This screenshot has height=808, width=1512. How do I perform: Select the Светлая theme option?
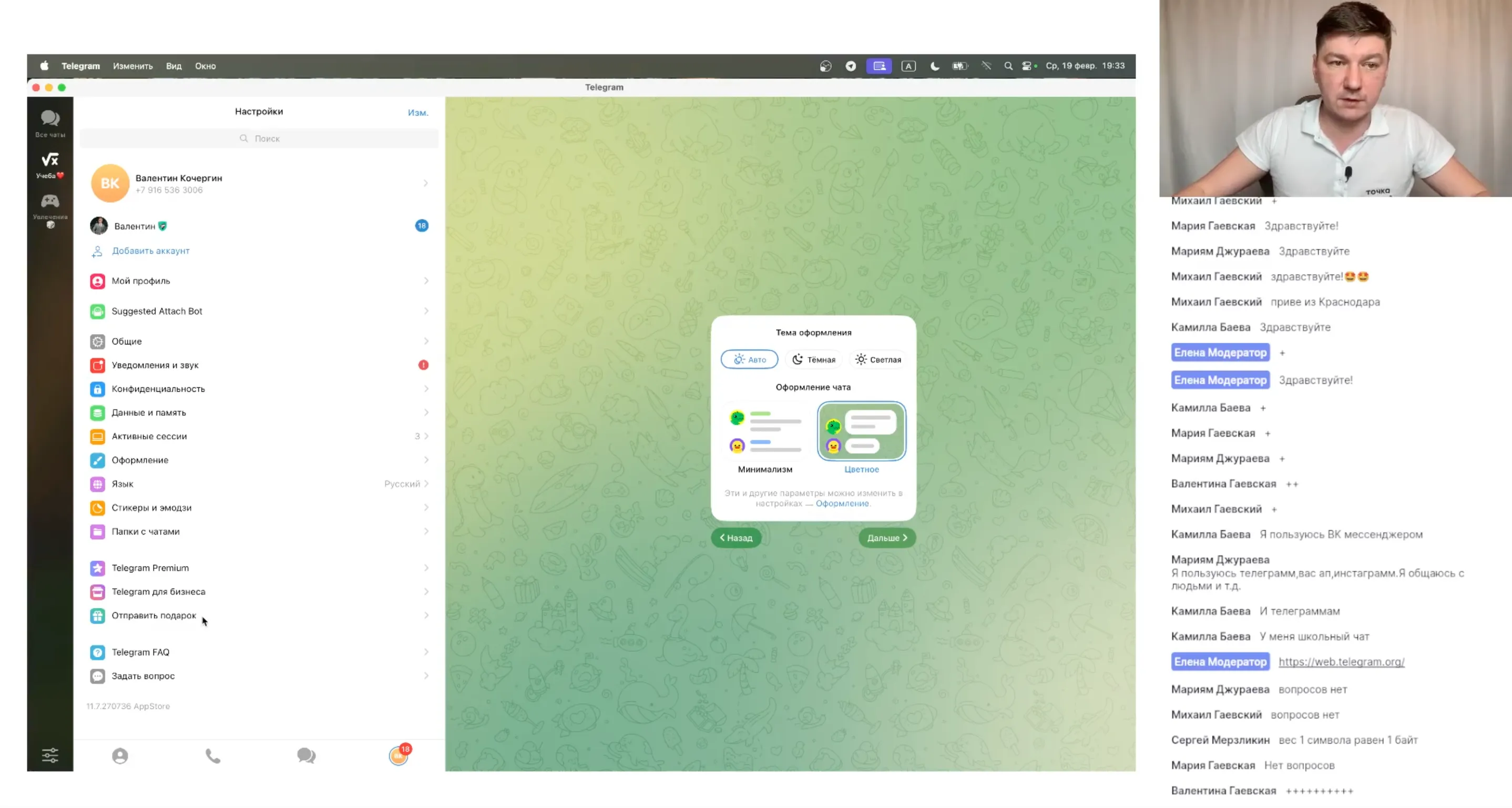pos(878,359)
